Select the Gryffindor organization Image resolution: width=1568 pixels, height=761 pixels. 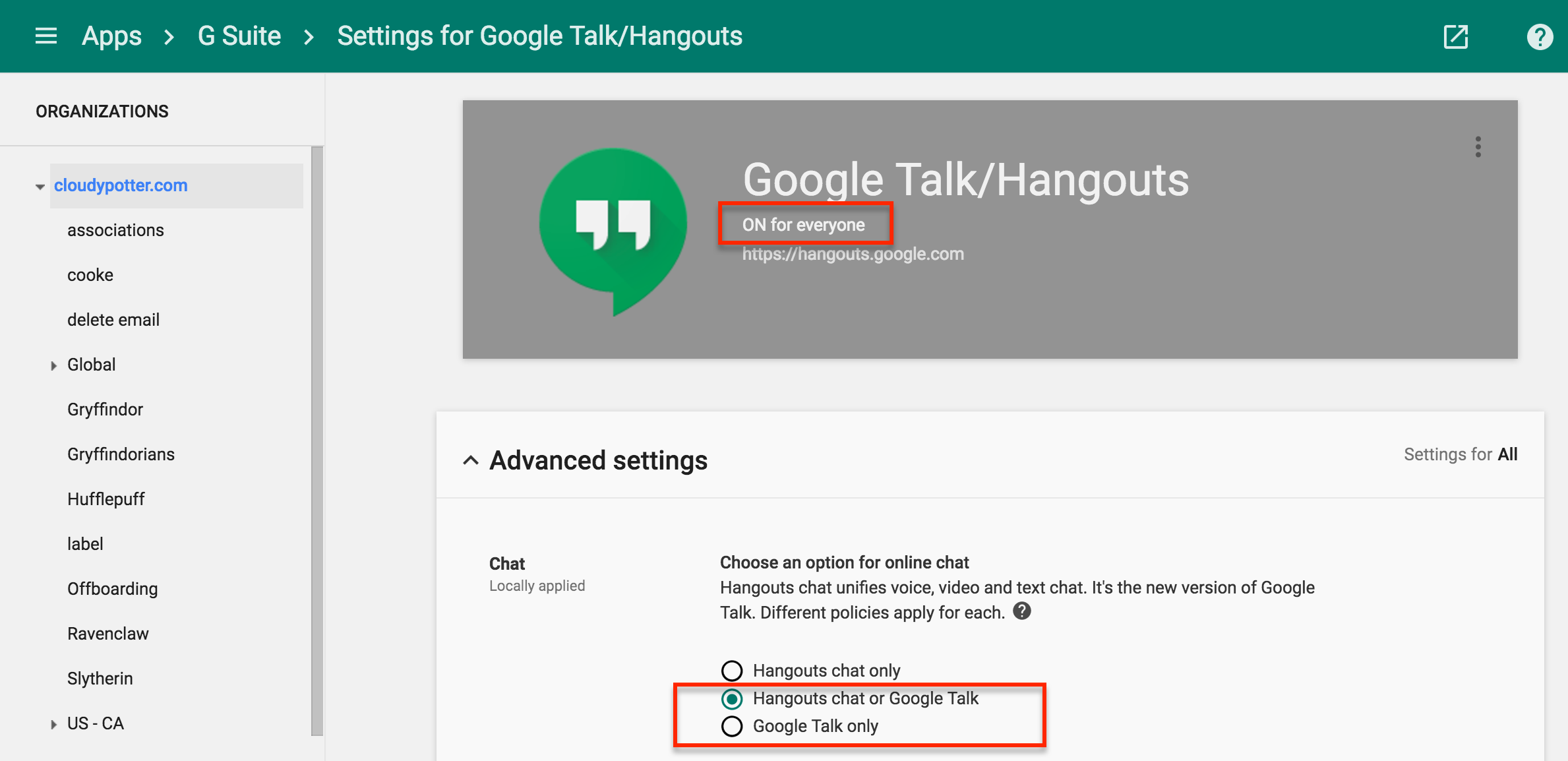[x=105, y=410]
